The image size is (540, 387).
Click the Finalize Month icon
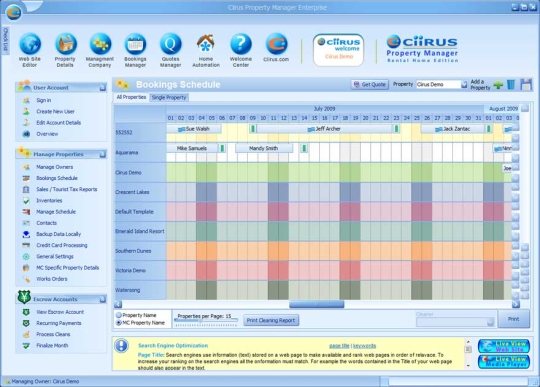[26, 345]
